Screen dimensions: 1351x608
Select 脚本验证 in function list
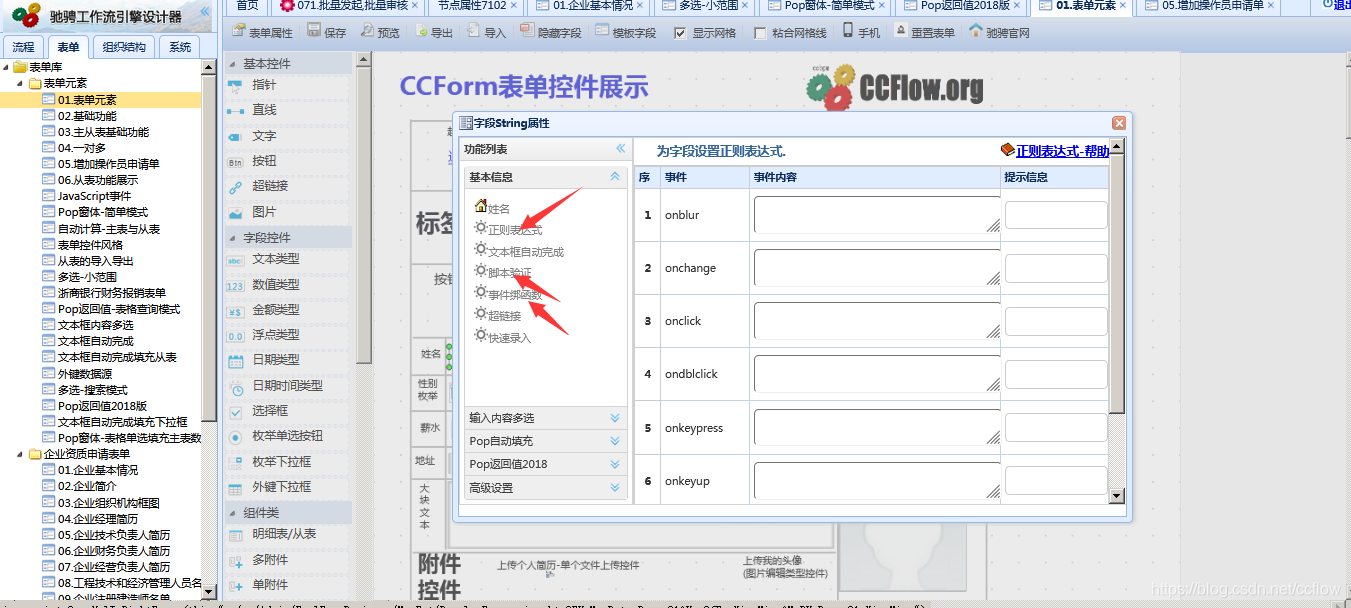[509, 273]
